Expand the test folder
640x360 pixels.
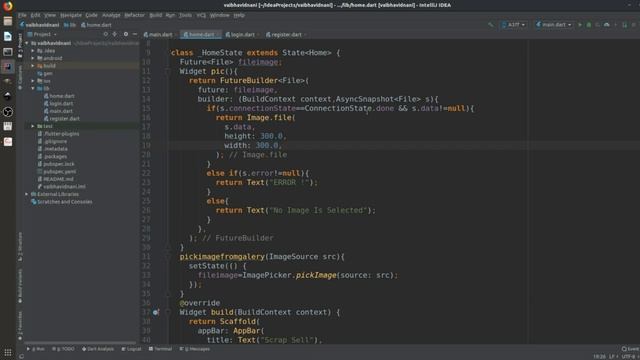(x=33, y=126)
